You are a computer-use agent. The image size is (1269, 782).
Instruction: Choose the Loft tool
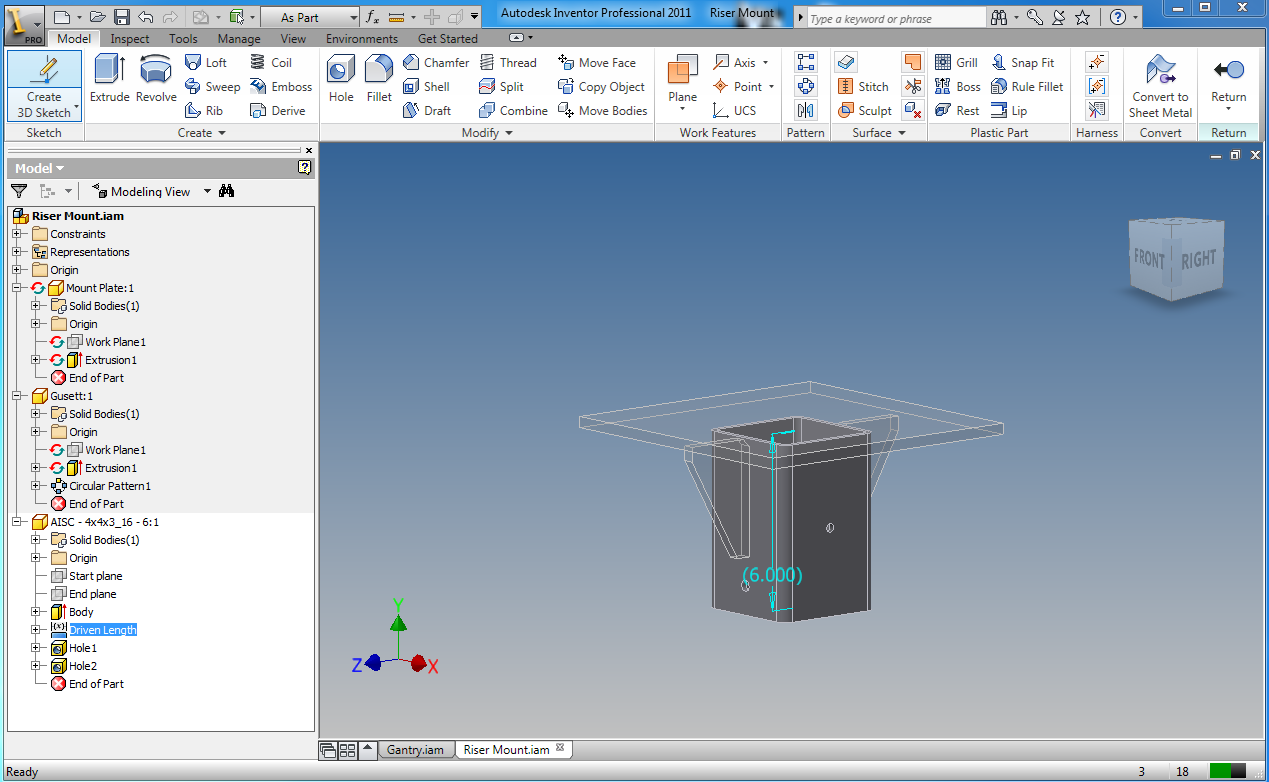206,62
